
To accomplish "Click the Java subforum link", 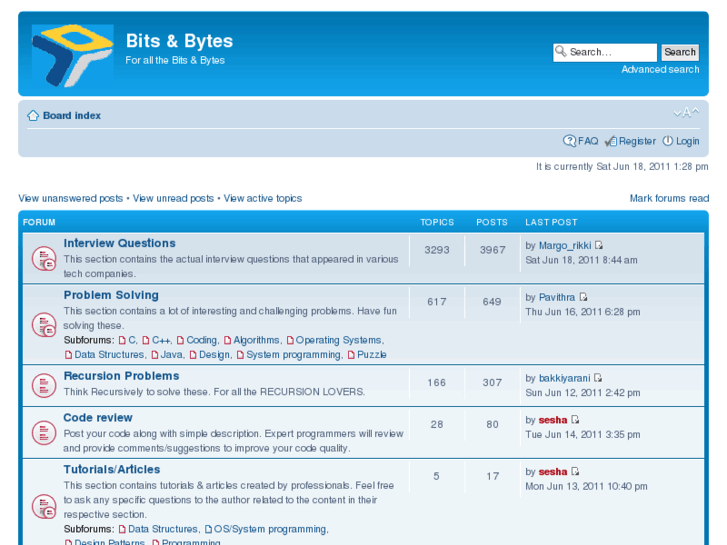I will tap(172, 355).
